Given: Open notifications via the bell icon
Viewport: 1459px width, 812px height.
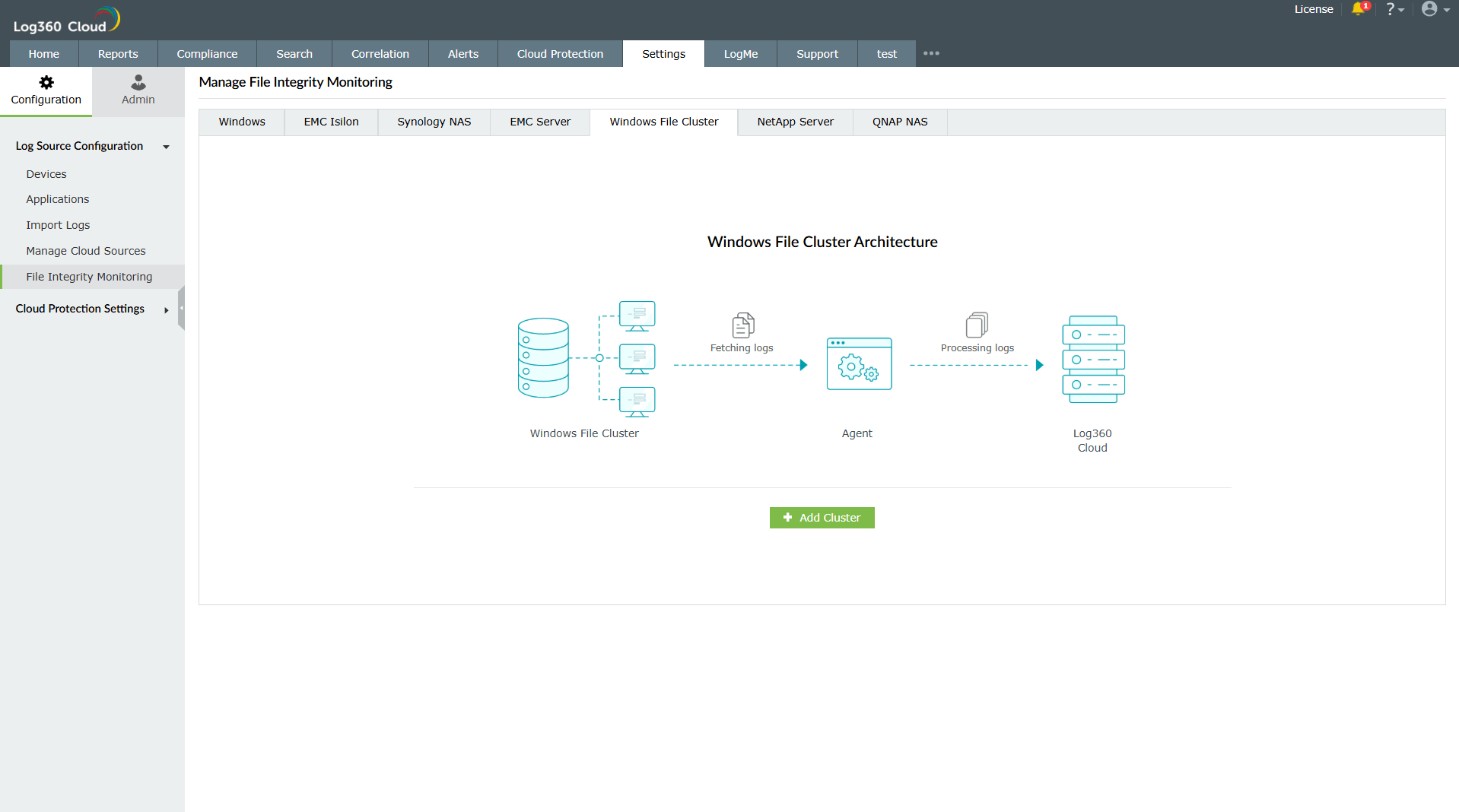Looking at the screenshot, I should (1359, 9).
